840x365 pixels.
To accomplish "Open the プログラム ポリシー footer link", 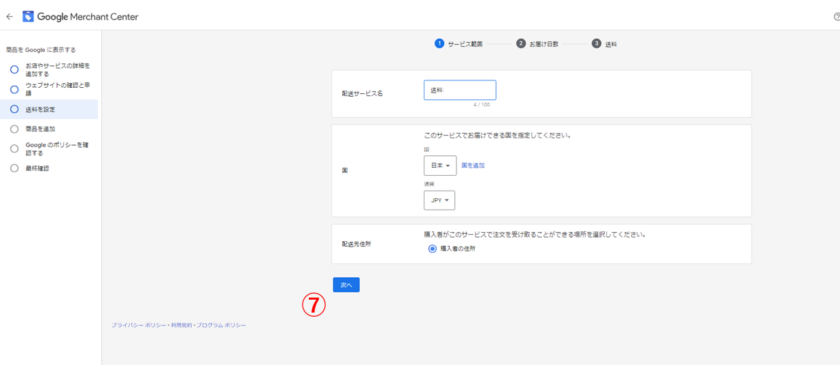I will click(x=221, y=325).
